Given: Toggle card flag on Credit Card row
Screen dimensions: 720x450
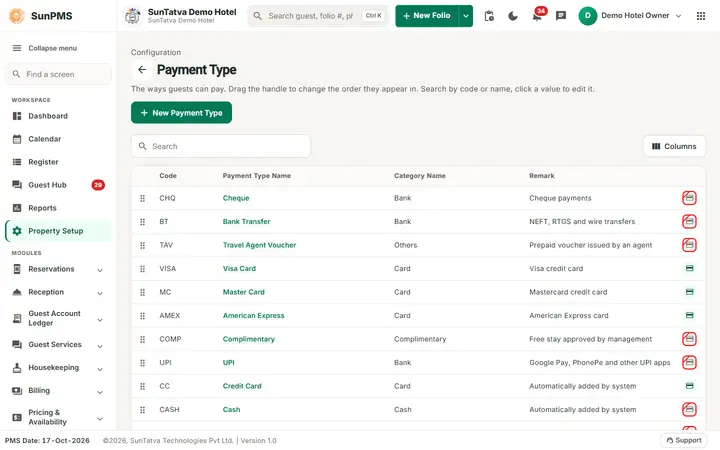Looking at the screenshot, I should pyautogui.click(x=689, y=386).
